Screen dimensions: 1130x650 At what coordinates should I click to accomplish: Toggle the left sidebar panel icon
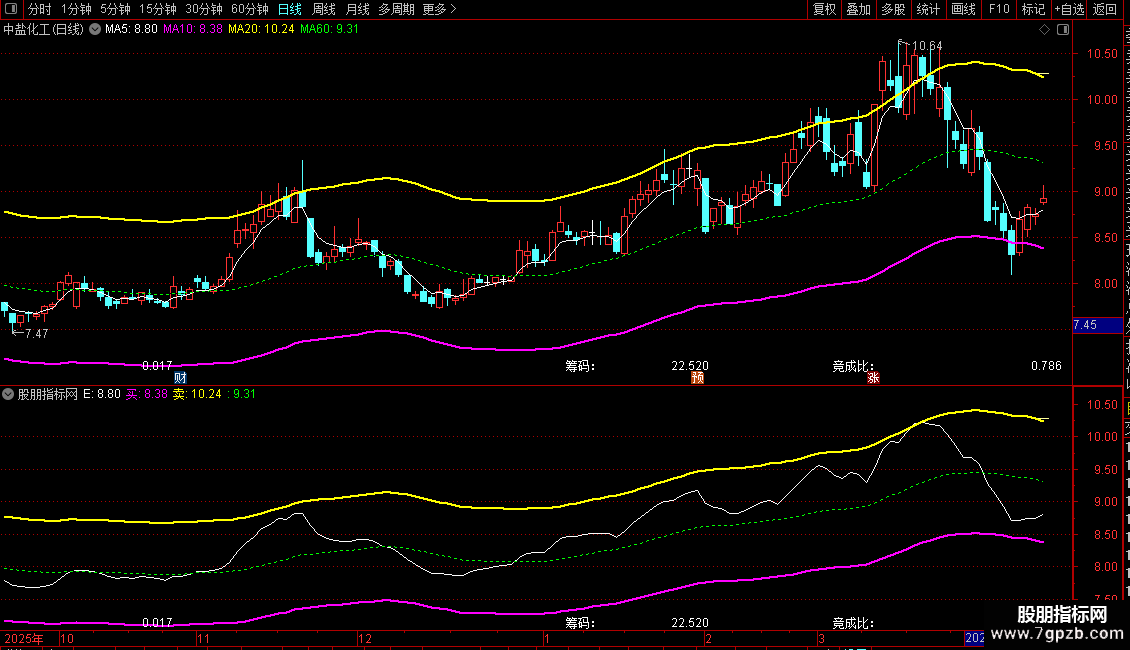[x=12, y=9]
